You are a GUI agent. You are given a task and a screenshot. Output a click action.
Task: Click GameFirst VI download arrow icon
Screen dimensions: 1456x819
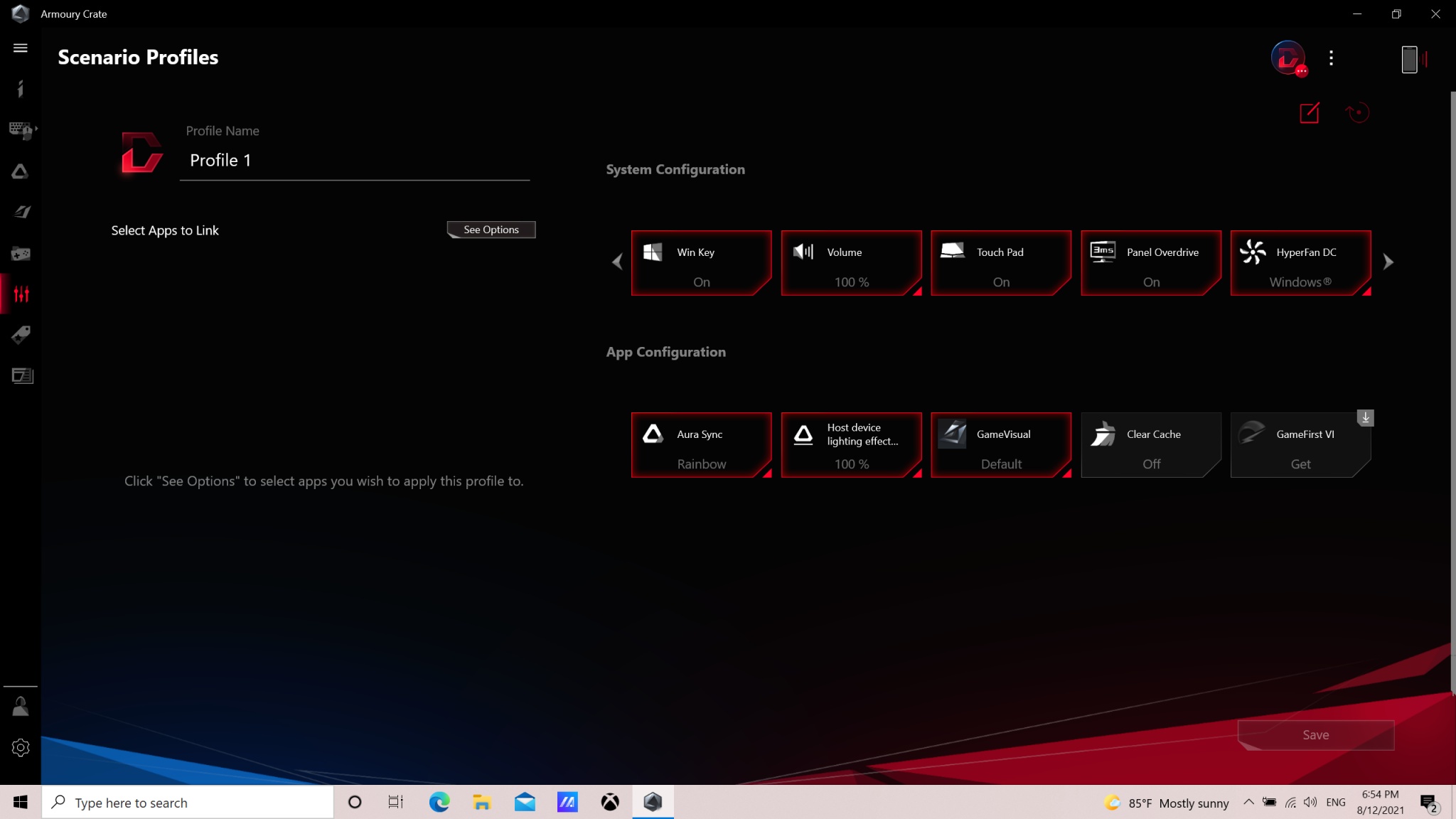coord(1365,418)
